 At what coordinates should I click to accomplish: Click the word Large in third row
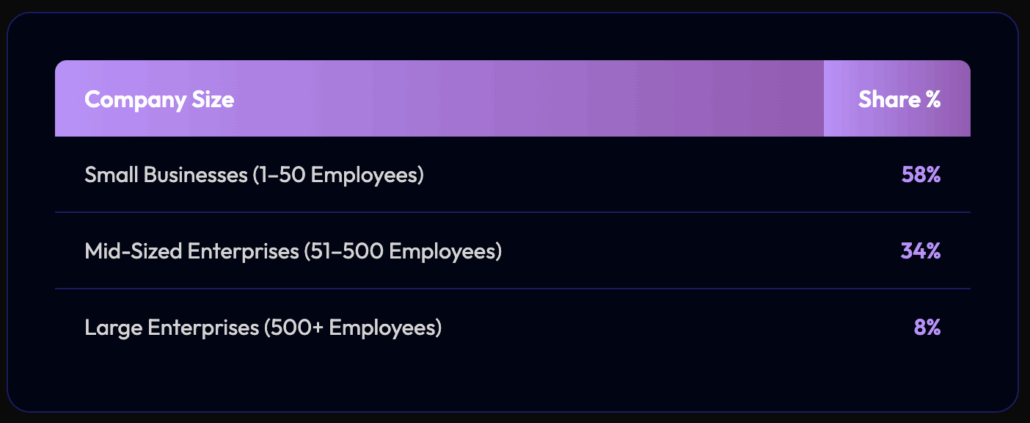point(111,327)
